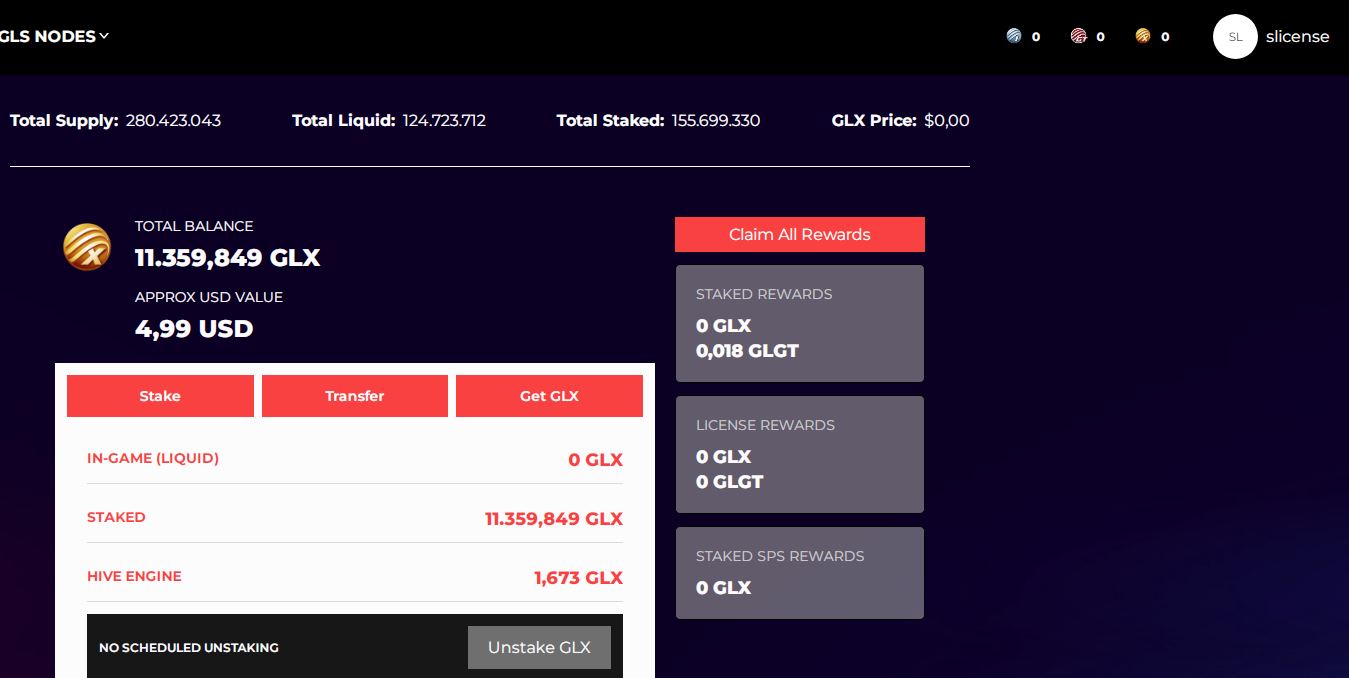1349x678 pixels.
Task: Claim All Rewards
Action: coord(800,234)
